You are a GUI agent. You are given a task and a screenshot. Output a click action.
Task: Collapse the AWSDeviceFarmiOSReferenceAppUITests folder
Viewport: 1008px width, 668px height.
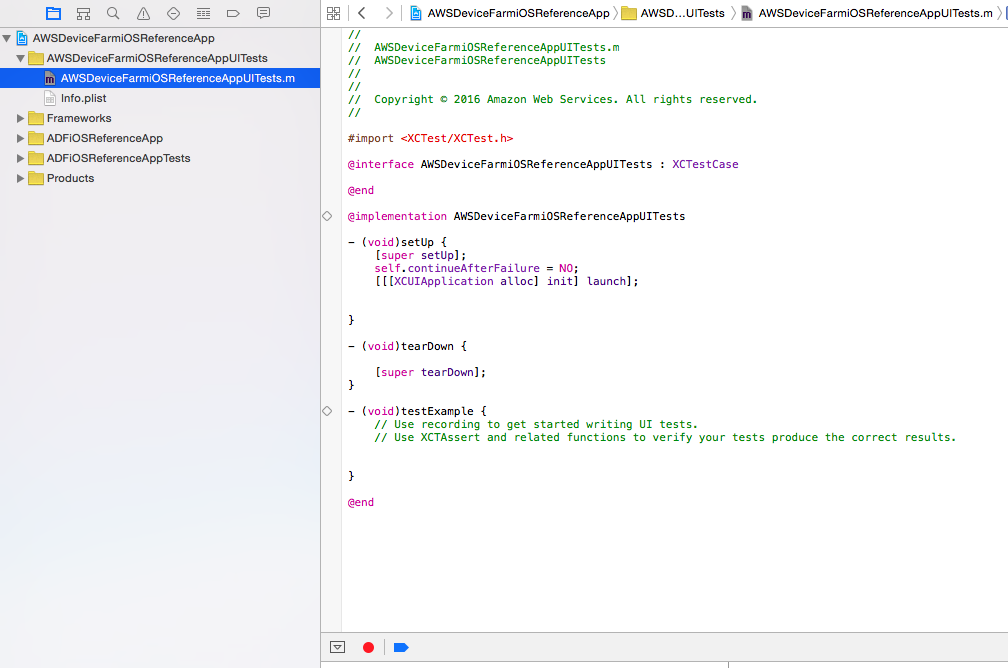click(x=21, y=58)
